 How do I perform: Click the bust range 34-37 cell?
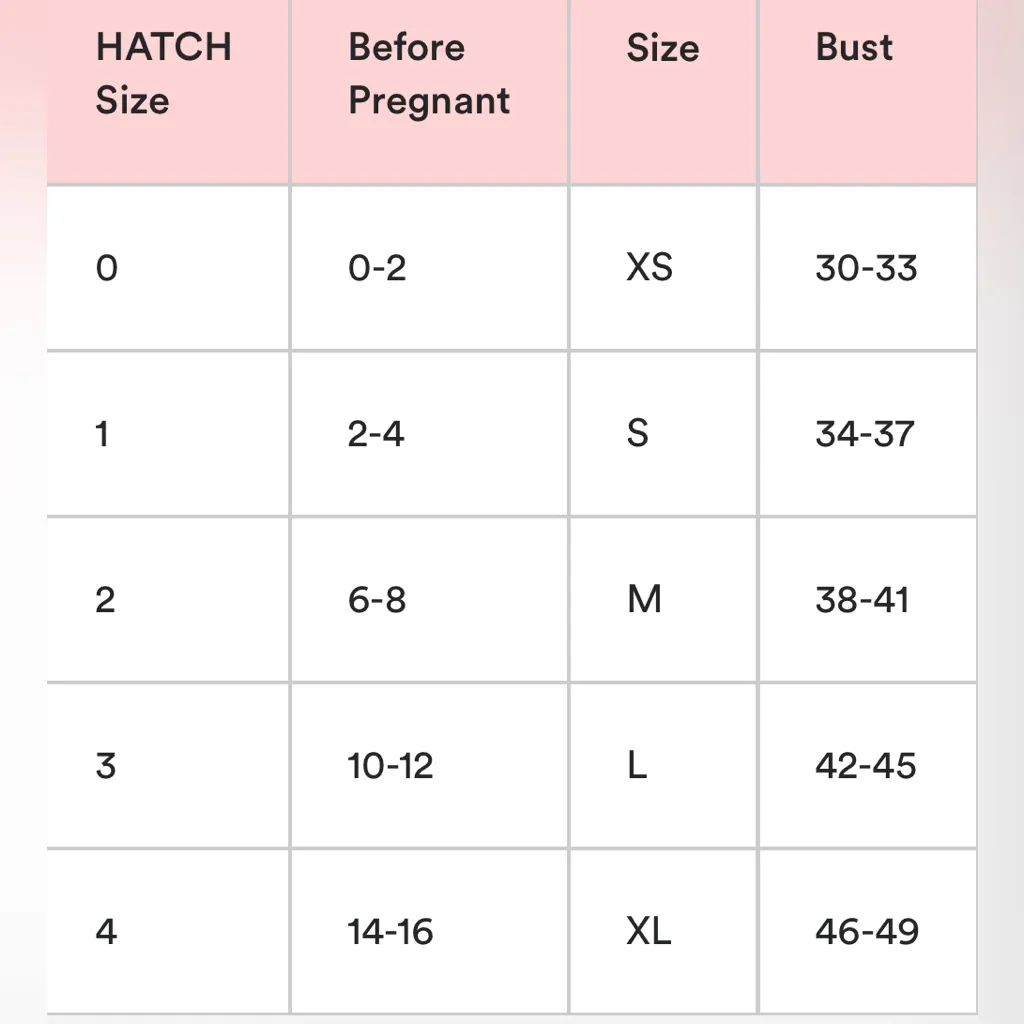tap(865, 434)
